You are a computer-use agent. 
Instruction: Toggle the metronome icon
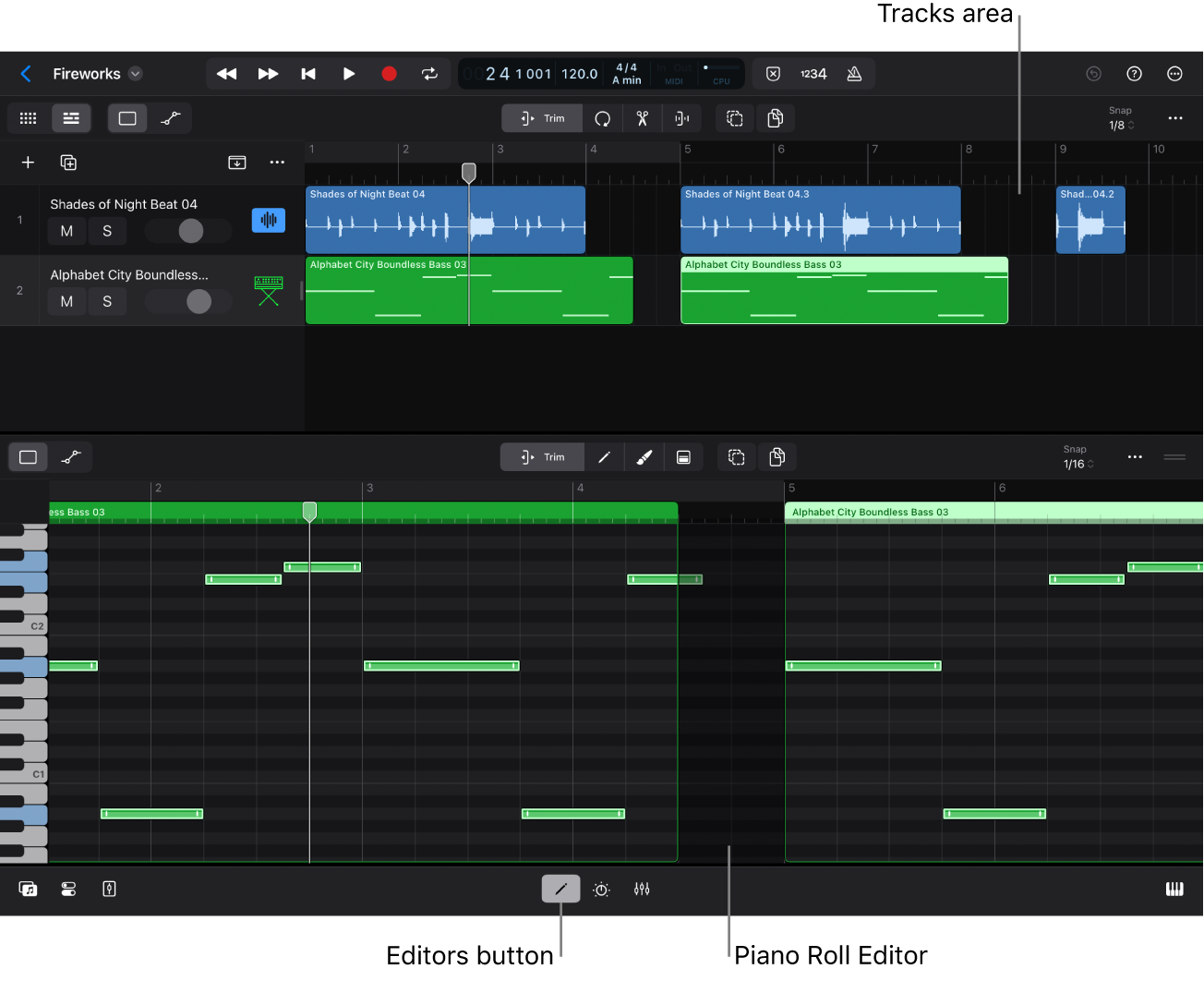(854, 74)
